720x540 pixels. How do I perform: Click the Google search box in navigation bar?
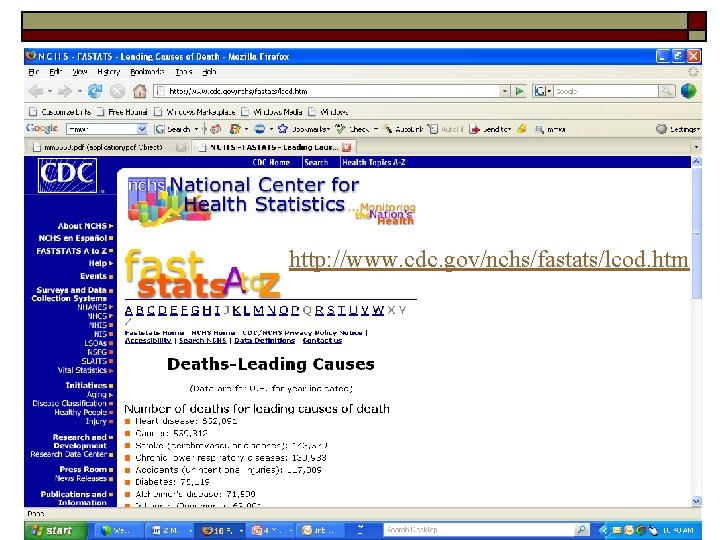coord(606,91)
